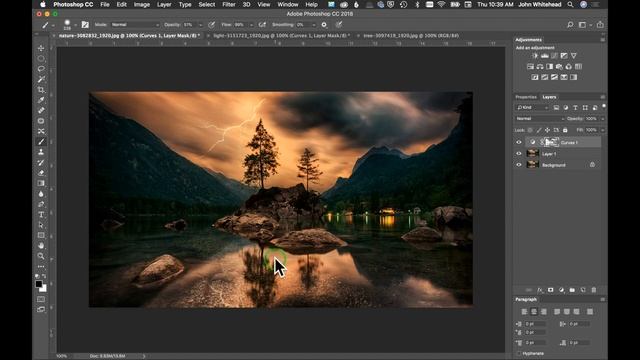Image resolution: width=640 pixels, height=360 pixels.
Task: Click the Share image button
Action: click(x=600, y=25)
